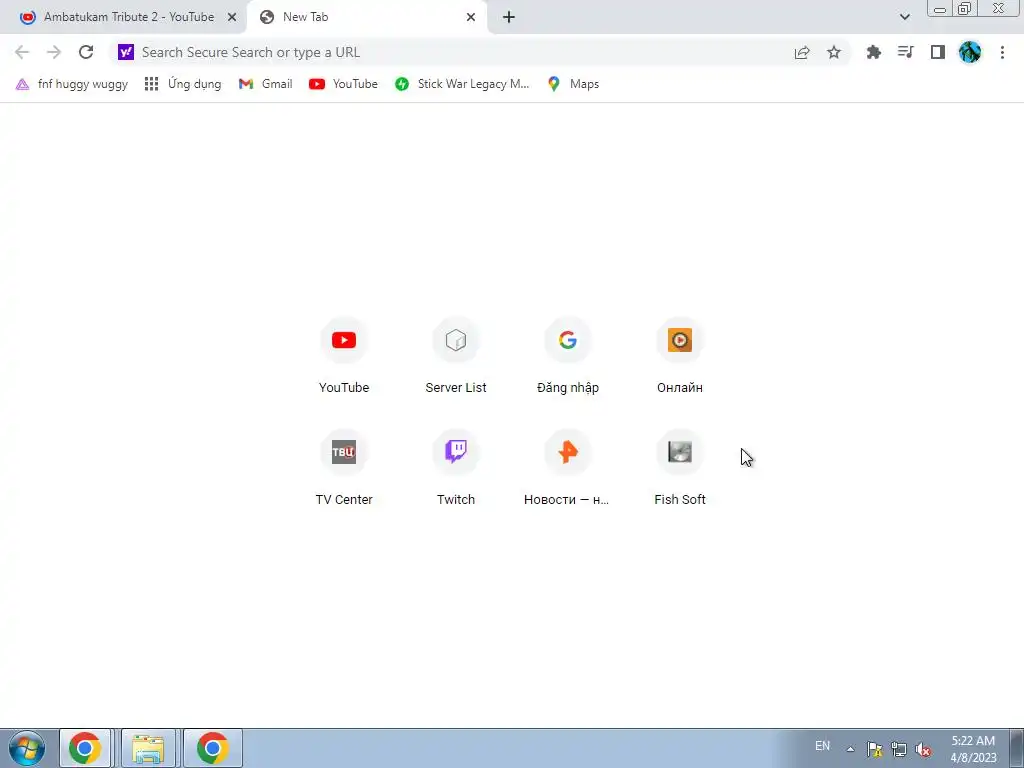This screenshot has height=768, width=1024.
Task: Show the side panel
Action: [x=938, y=52]
